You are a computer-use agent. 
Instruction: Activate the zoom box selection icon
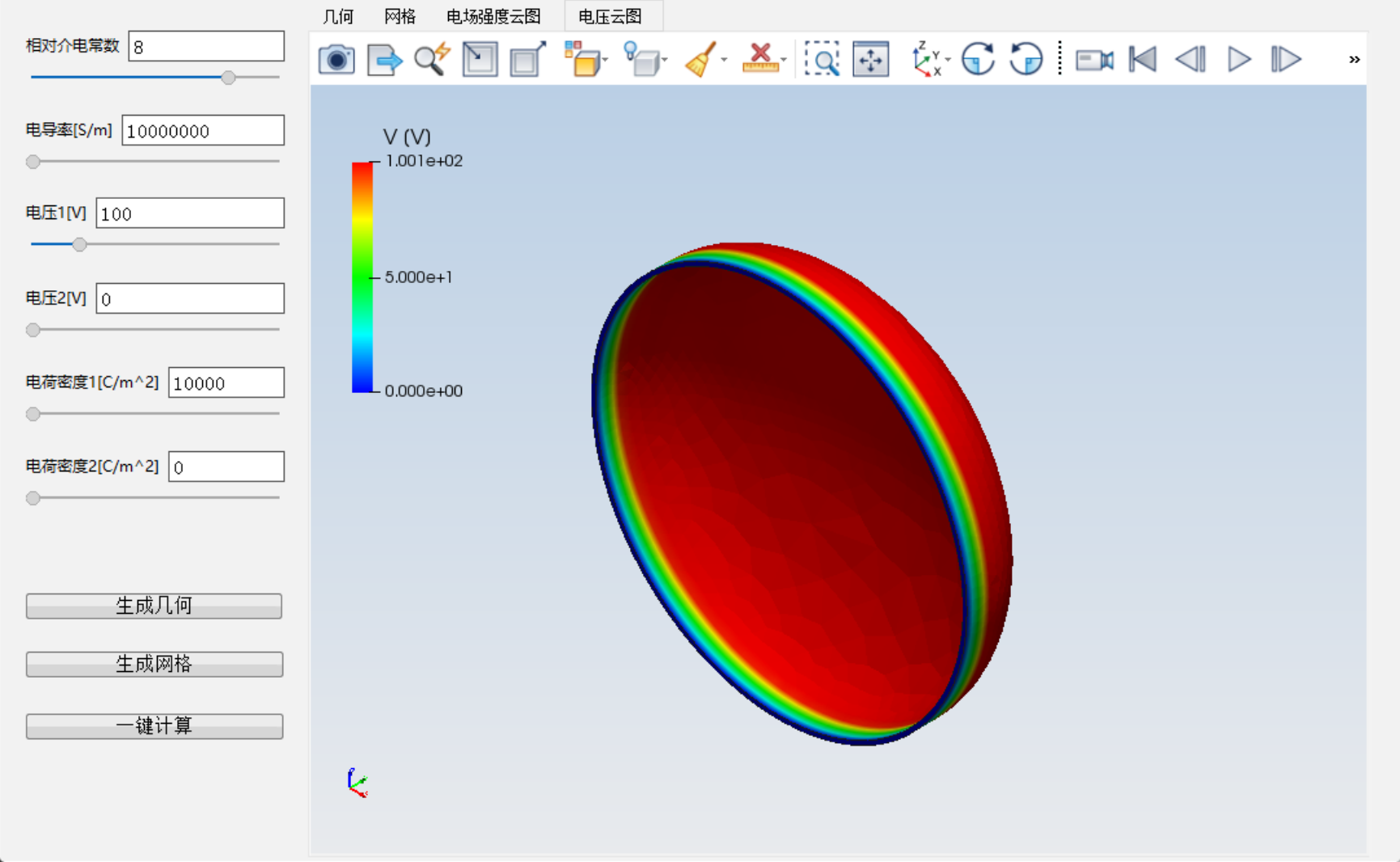(x=823, y=60)
